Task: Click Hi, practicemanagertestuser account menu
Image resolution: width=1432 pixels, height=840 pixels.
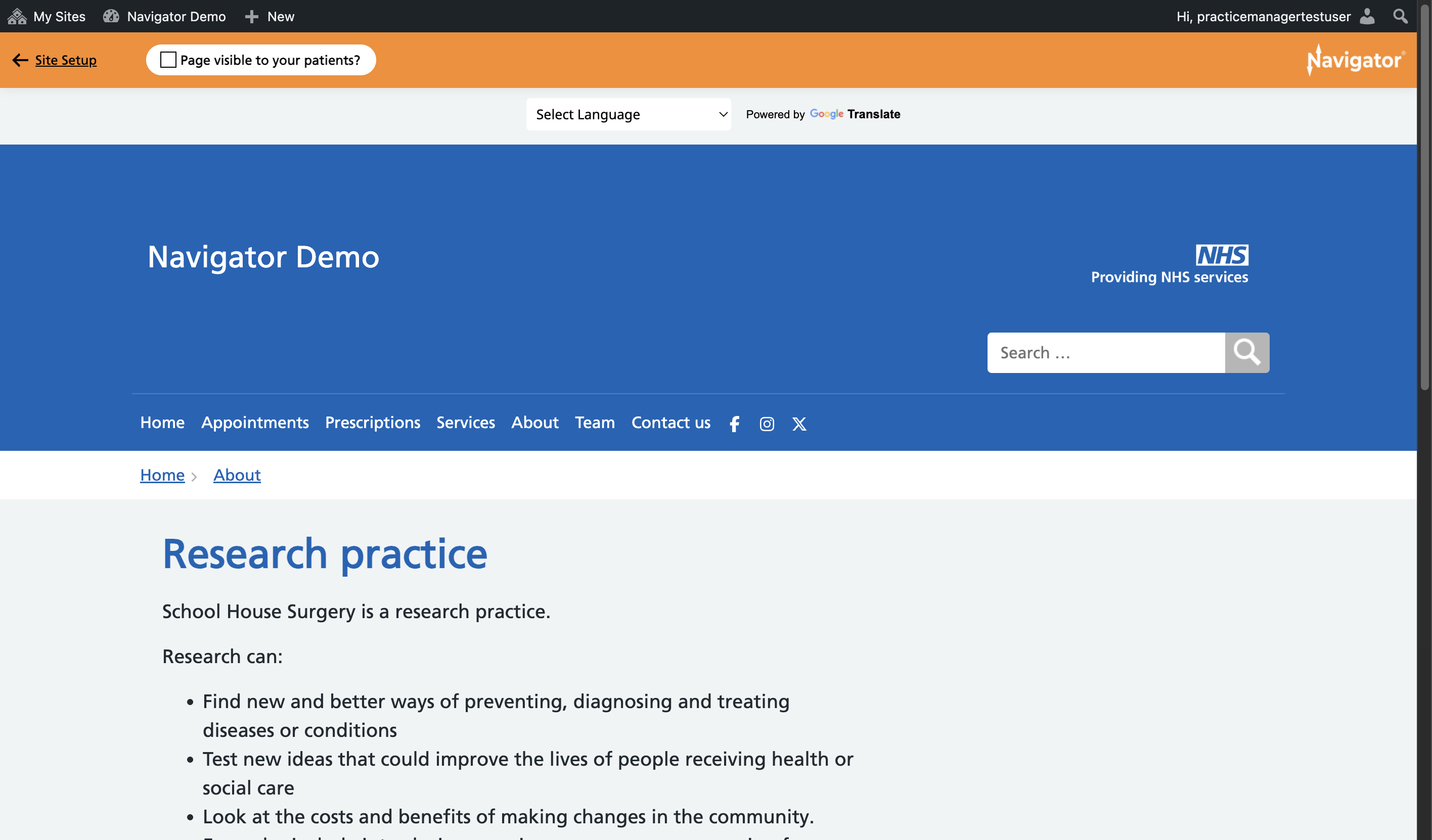Action: [x=1264, y=17]
